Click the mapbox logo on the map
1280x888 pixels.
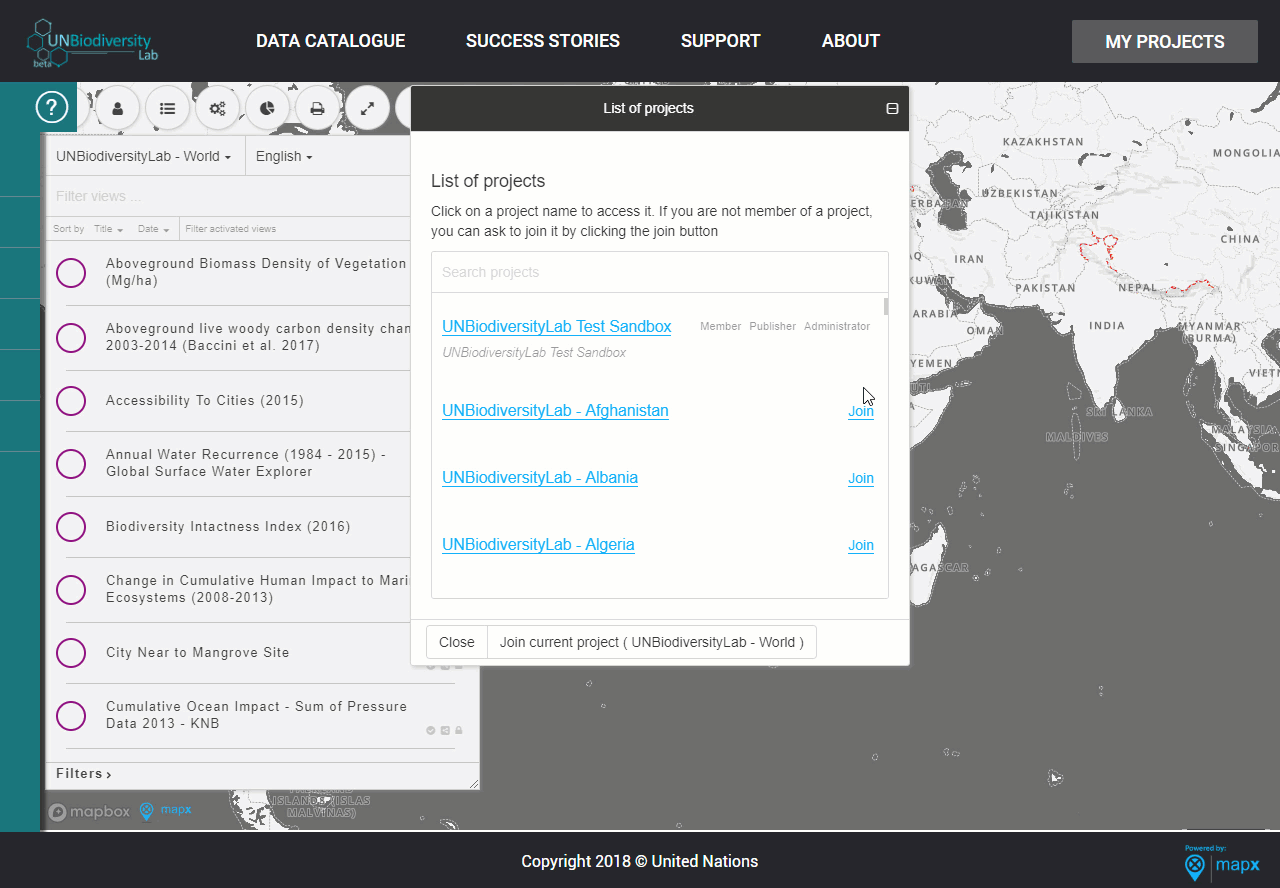[x=89, y=811]
